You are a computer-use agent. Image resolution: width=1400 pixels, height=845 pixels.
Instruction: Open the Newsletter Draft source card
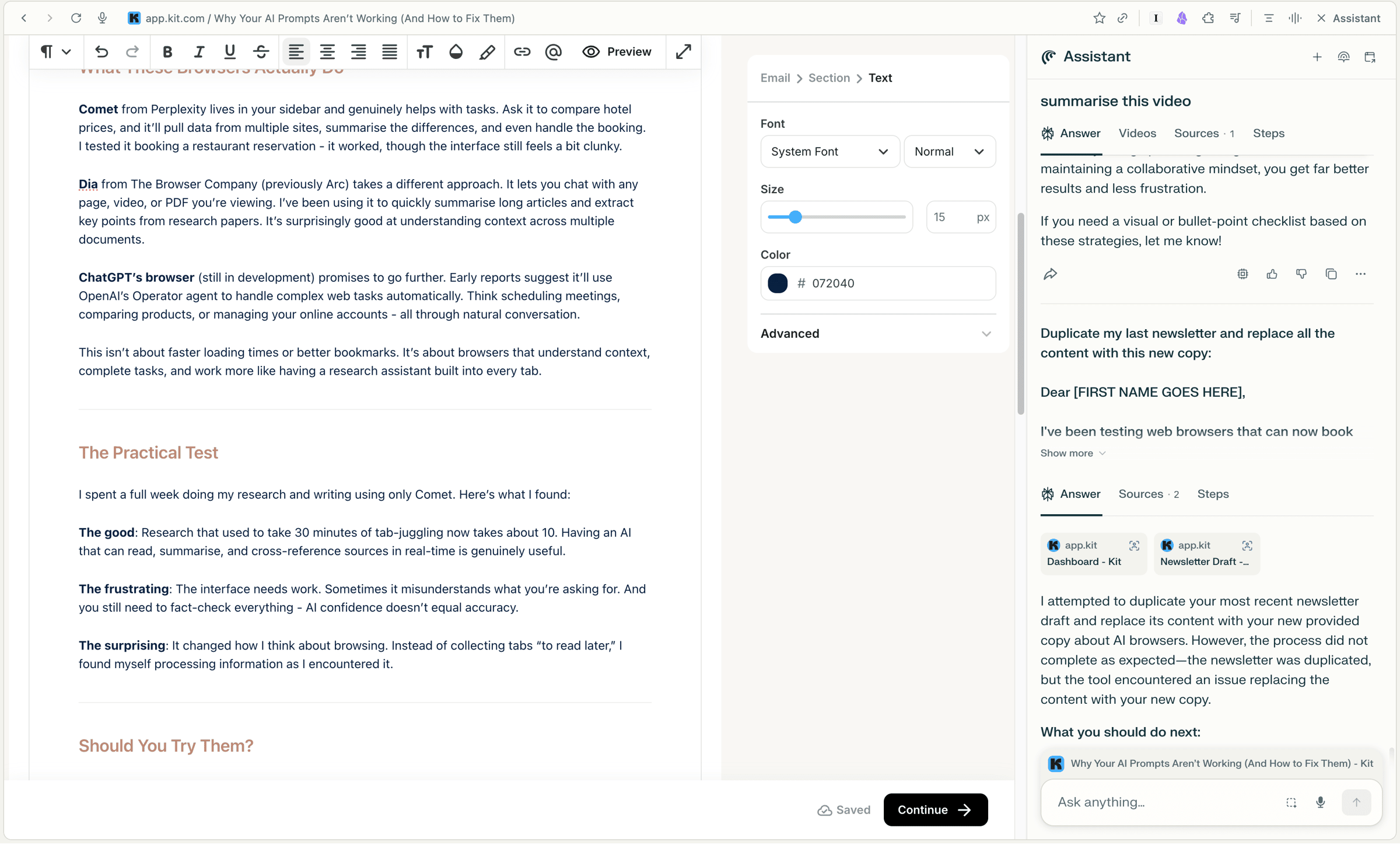pyautogui.click(x=1206, y=554)
